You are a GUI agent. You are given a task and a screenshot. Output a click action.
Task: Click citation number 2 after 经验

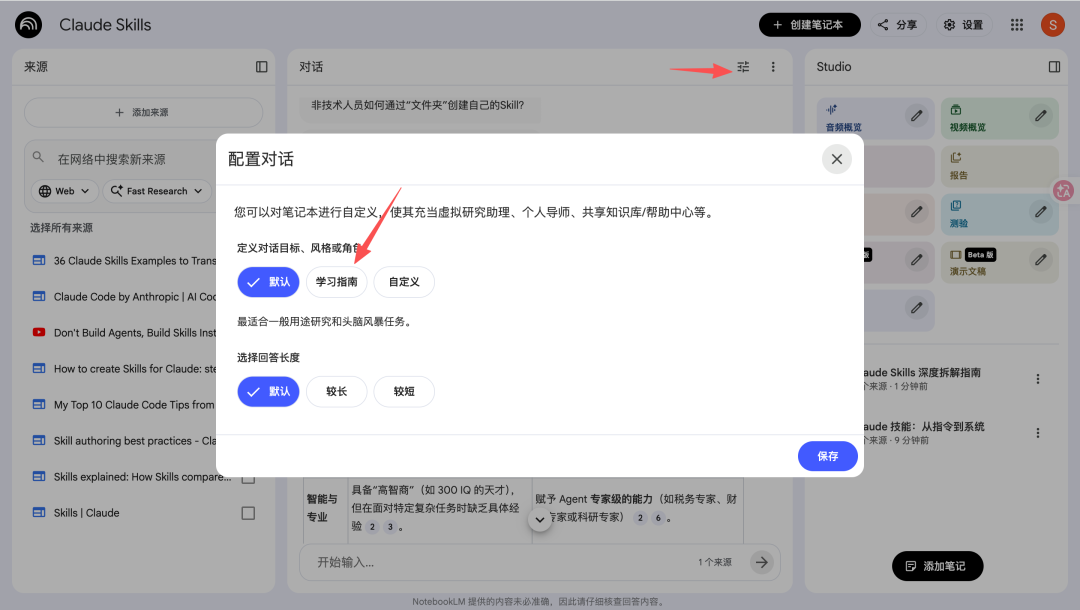372,527
